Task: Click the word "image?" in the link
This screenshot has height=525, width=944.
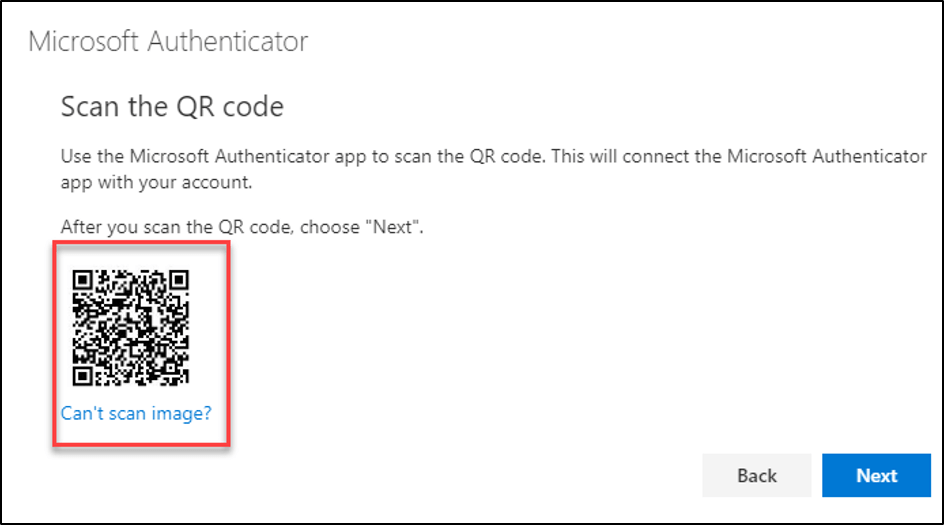Action: [181, 412]
